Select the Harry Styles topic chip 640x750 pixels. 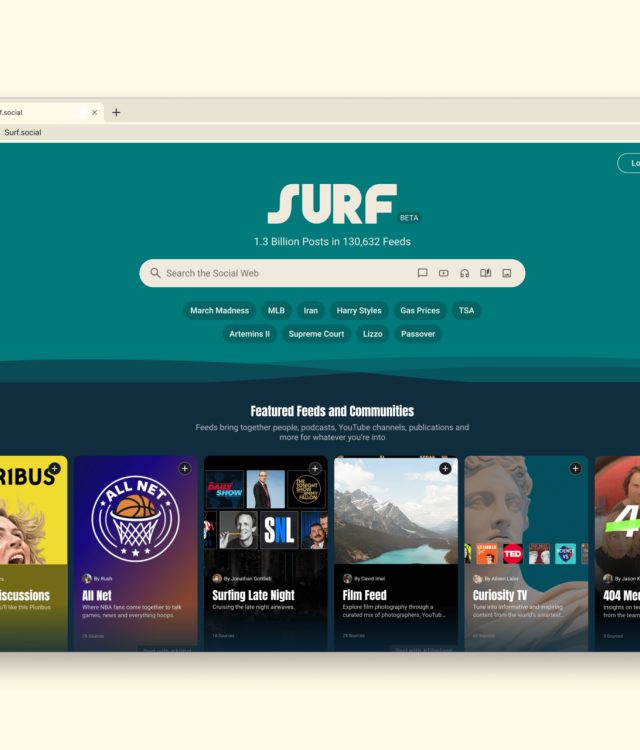tap(359, 310)
